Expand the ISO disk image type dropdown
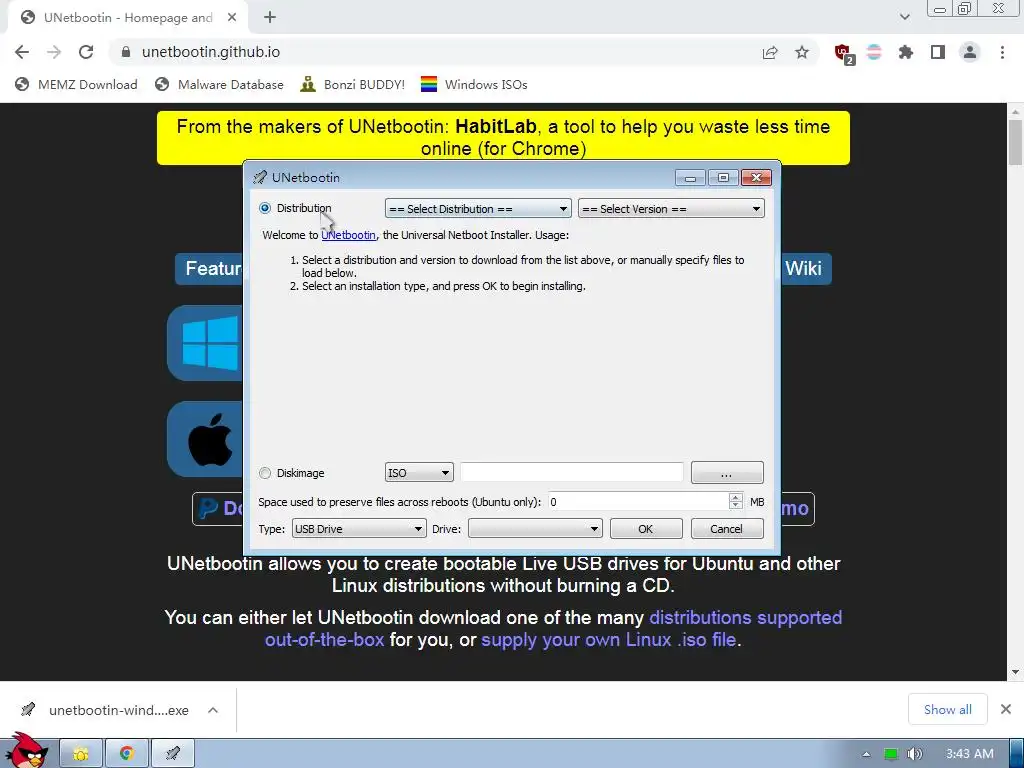 [x=419, y=473]
